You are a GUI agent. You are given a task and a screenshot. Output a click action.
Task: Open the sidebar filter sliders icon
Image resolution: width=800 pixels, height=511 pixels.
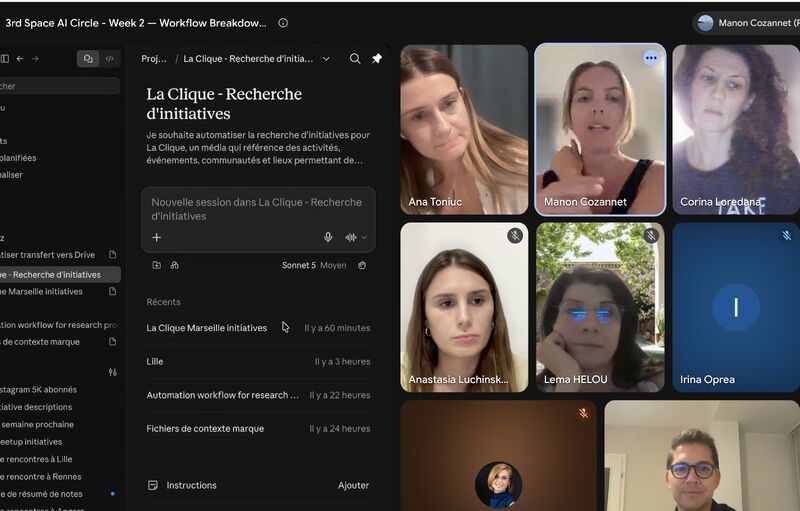click(x=112, y=372)
